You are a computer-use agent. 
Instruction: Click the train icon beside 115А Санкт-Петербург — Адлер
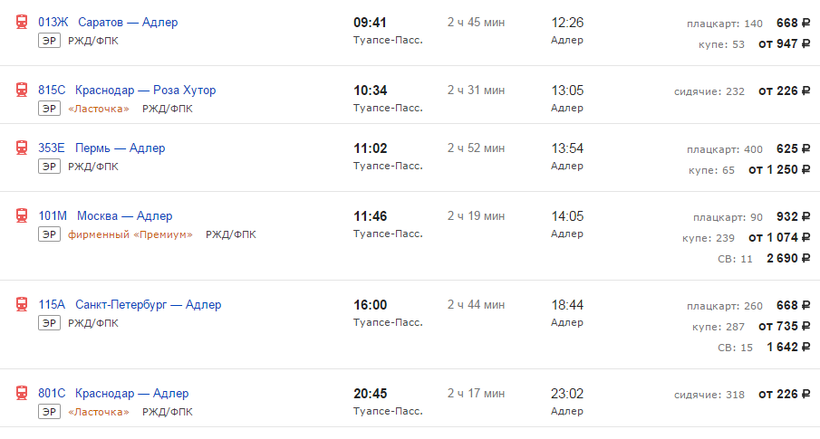(x=21, y=305)
